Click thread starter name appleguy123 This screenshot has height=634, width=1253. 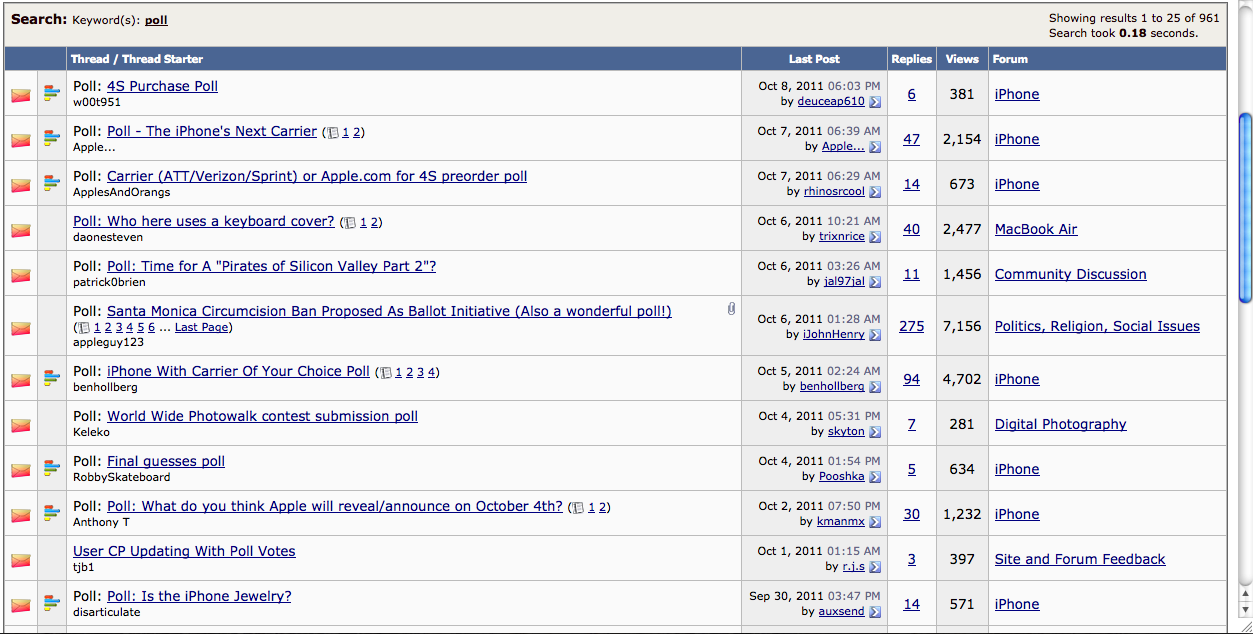coord(108,342)
